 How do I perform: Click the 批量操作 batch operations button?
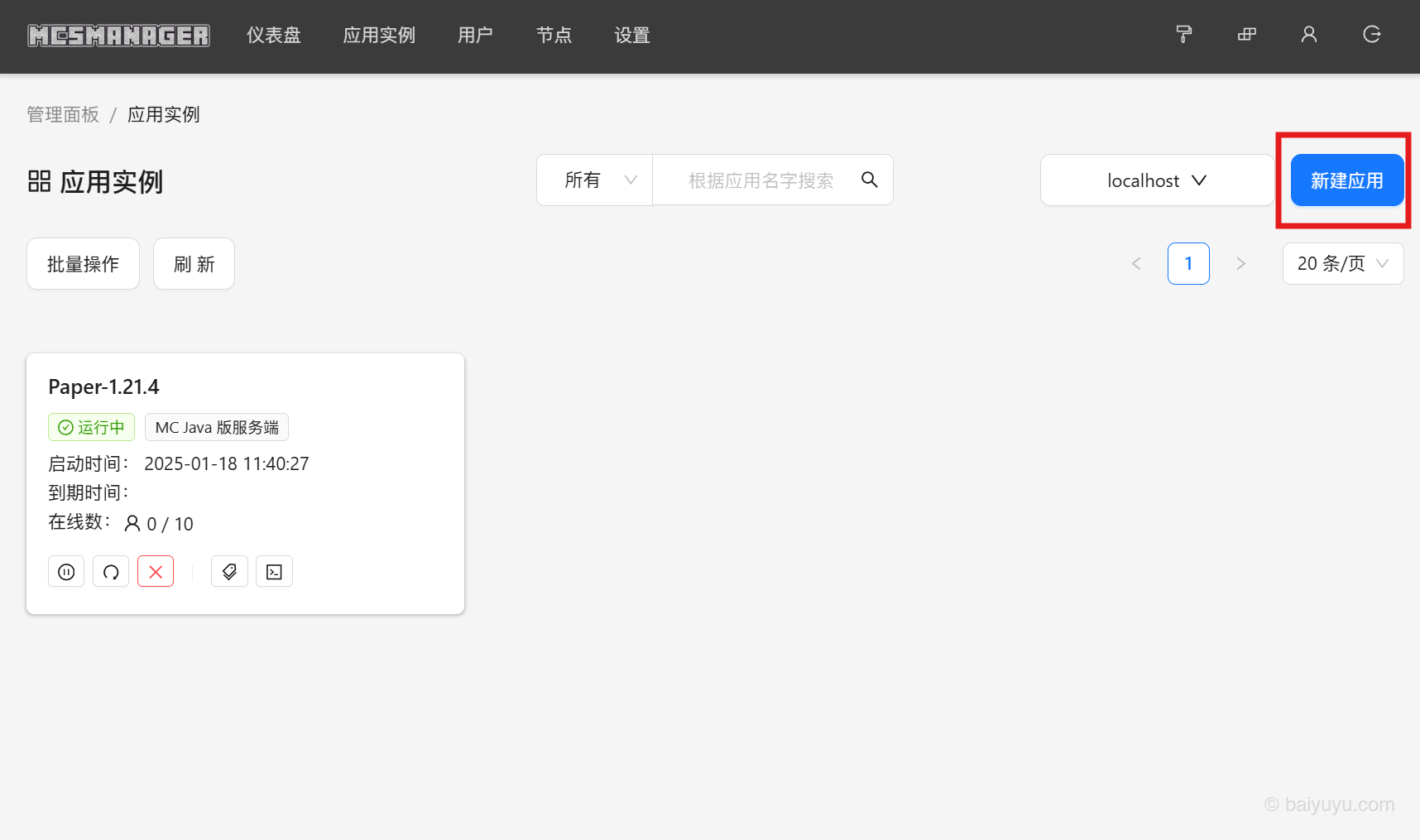[x=83, y=263]
